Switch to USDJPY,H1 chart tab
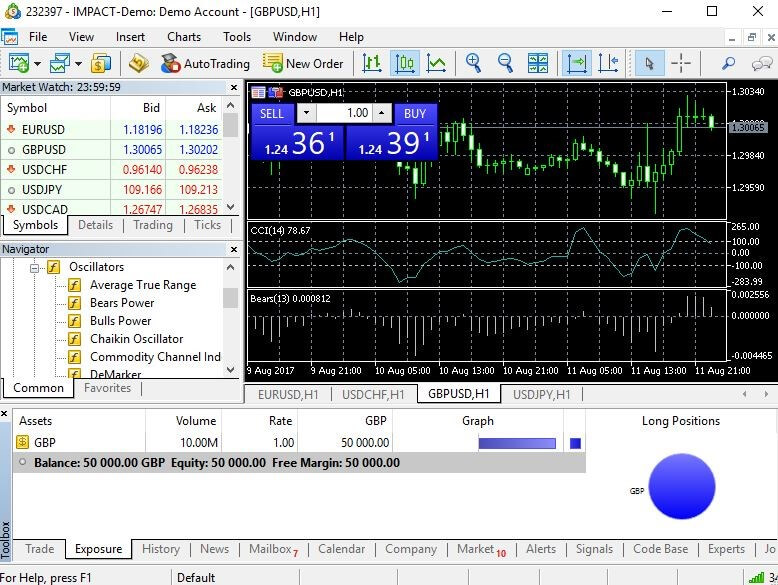This screenshot has height=585, width=778. point(541,394)
